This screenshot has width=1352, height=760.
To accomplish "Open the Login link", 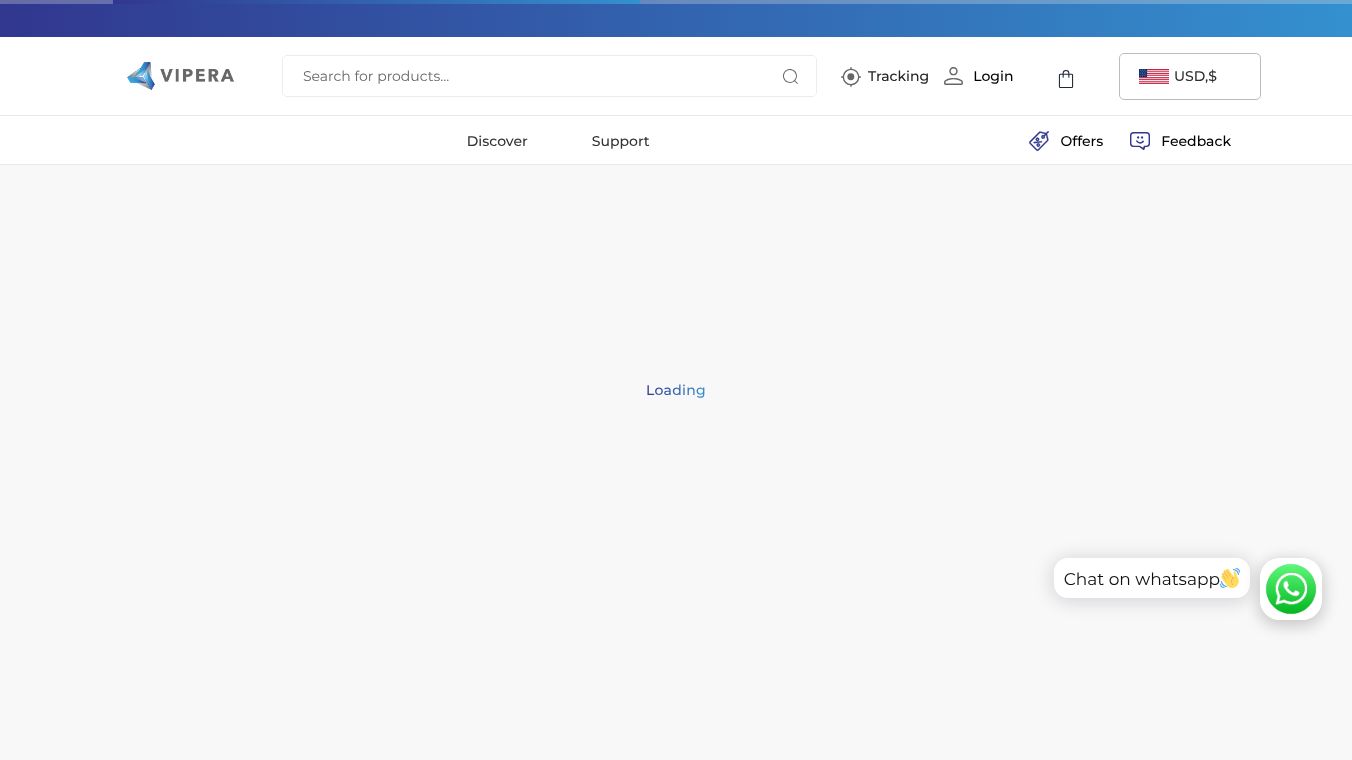I will click(x=993, y=76).
